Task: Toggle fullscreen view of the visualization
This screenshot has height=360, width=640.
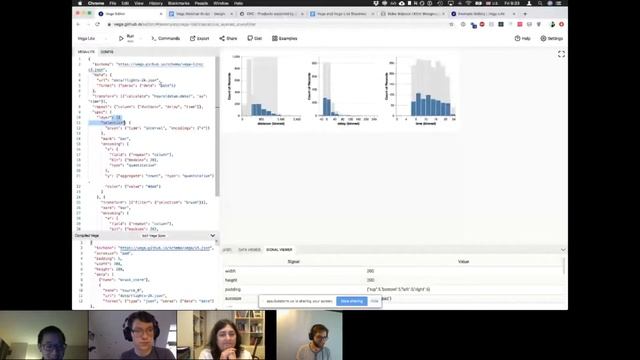Action: 561,54
